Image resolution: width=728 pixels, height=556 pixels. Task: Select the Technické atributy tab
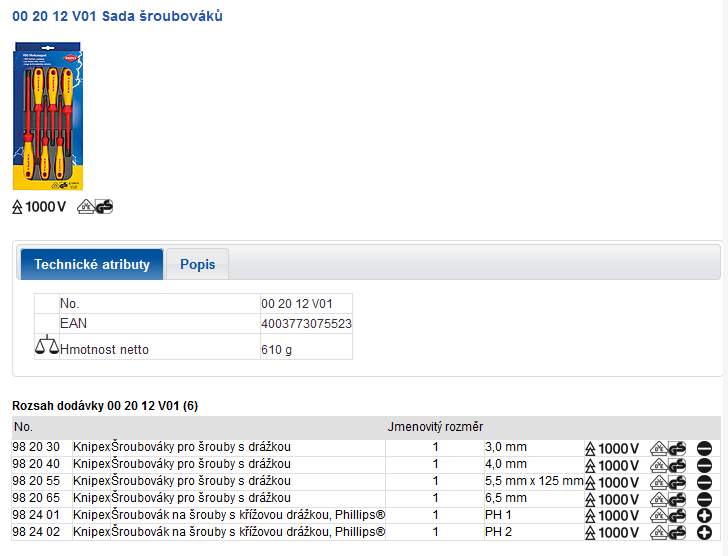(92, 265)
